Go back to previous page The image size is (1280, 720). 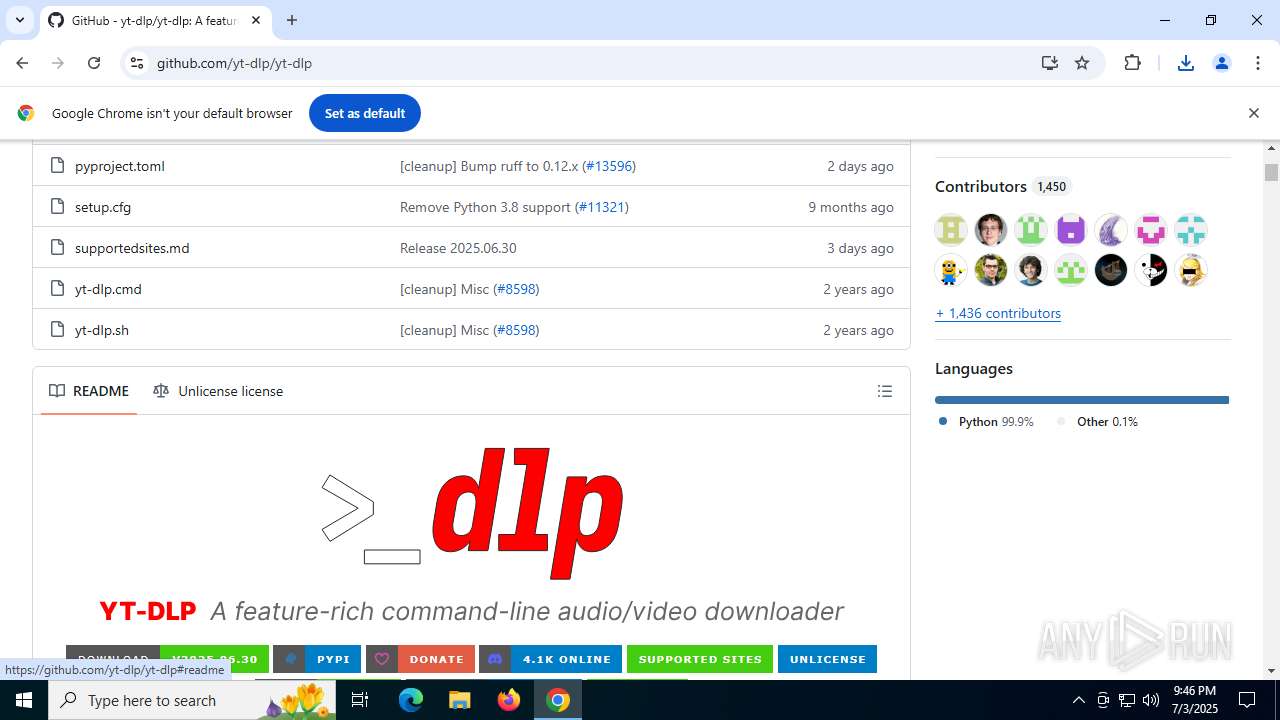pos(22,63)
